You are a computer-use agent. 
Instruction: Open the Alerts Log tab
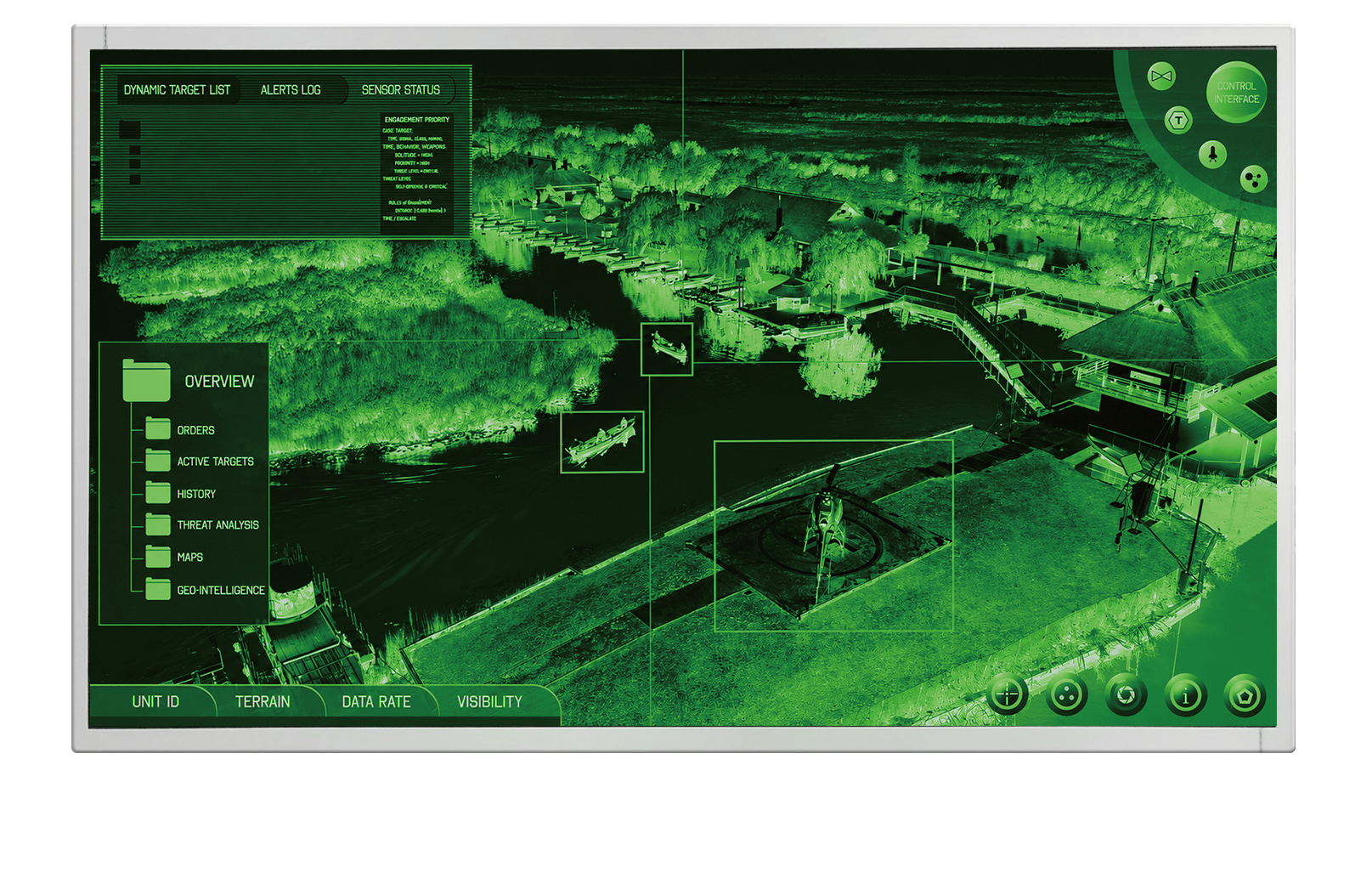(x=291, y=90)
